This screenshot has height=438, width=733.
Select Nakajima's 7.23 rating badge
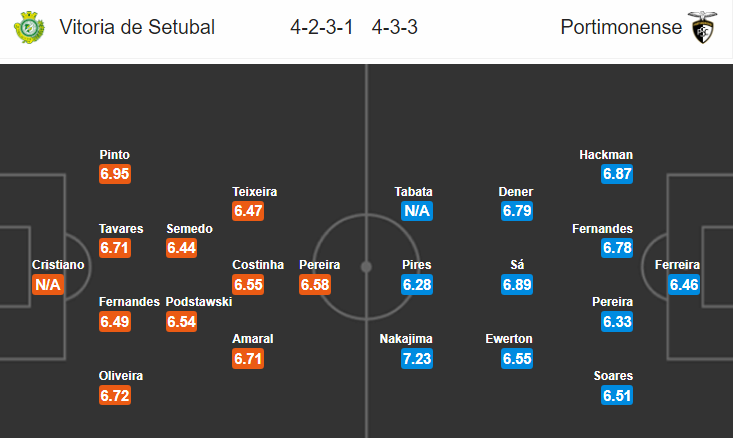coord(417,359)
